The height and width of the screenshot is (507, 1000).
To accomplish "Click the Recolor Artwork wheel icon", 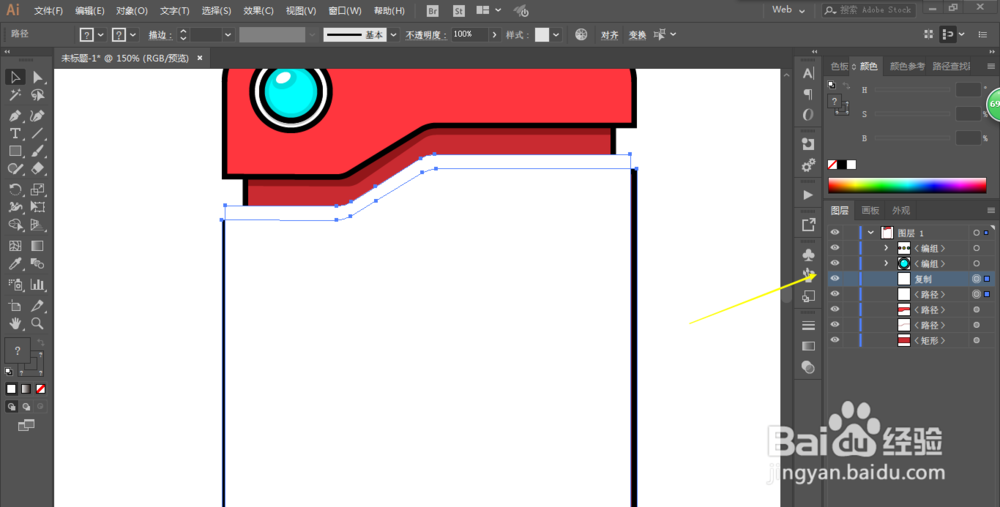I will pos(581,34).
